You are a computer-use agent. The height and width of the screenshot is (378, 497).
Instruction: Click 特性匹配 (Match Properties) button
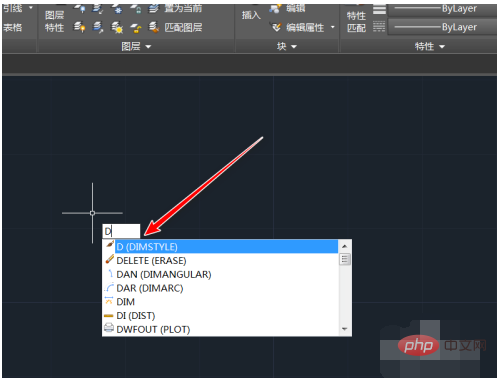coord(356,21)
